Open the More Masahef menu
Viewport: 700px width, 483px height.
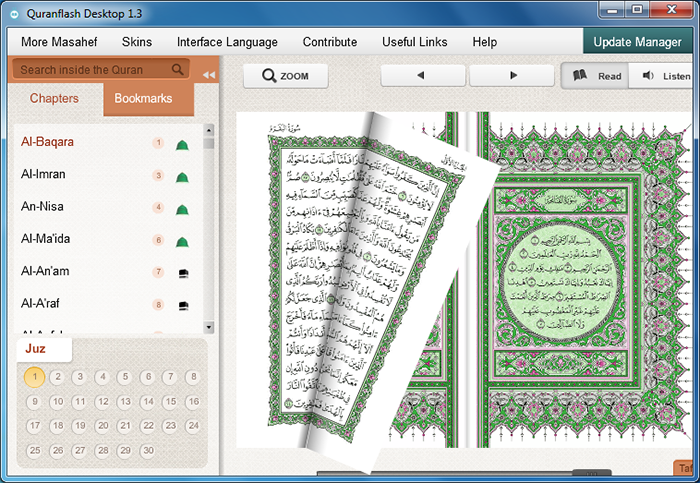pos(60,42)
